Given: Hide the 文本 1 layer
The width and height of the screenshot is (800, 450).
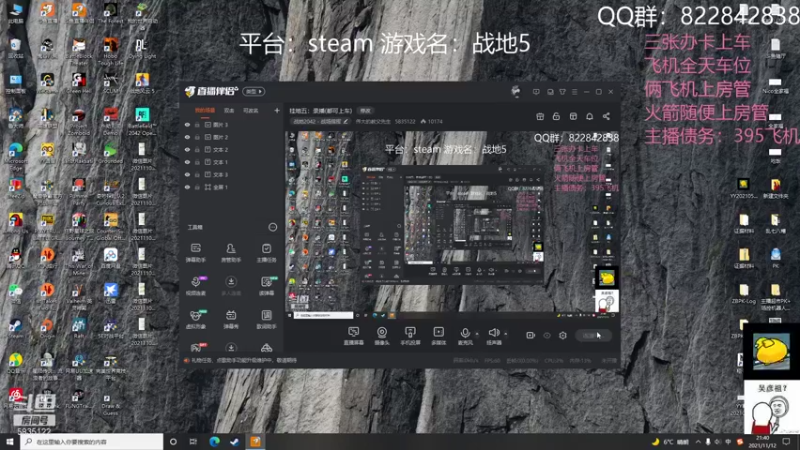Looking at the screenshot, I should [187, 162].
